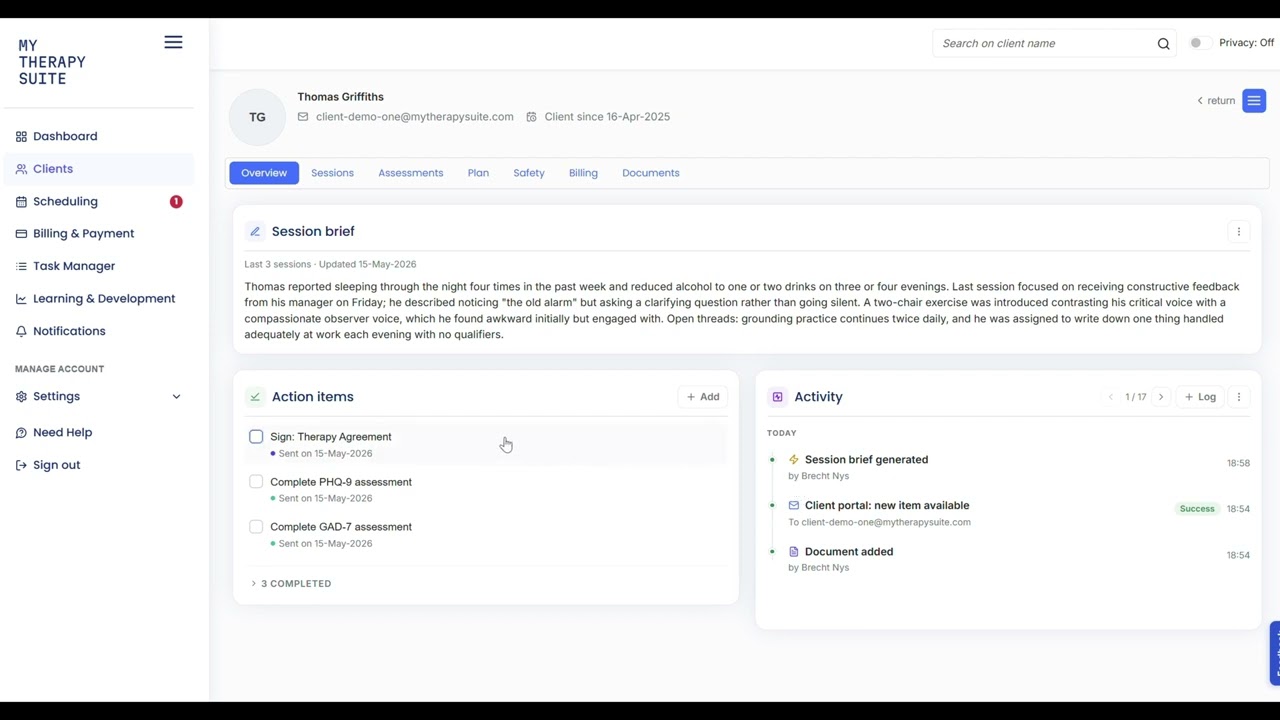Image resolution: width=1280 pixels, height=720 pixels.
Task: Expand the 3 Completed action items
Action: click(291, 584)
